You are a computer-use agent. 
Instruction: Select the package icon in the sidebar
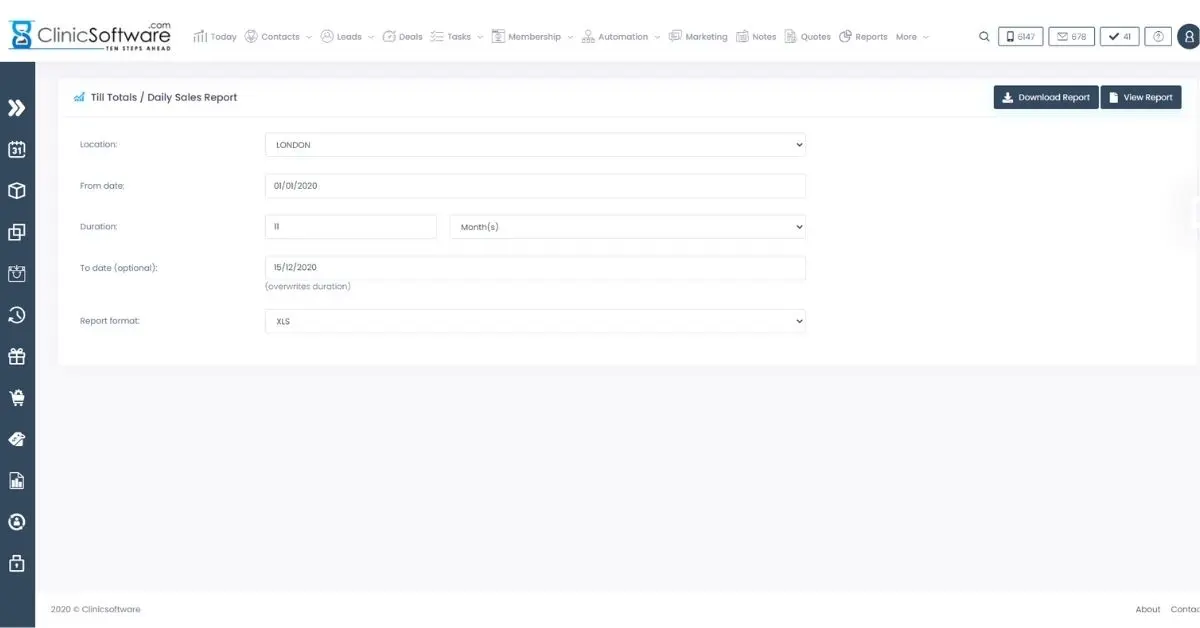pos(16,190)
